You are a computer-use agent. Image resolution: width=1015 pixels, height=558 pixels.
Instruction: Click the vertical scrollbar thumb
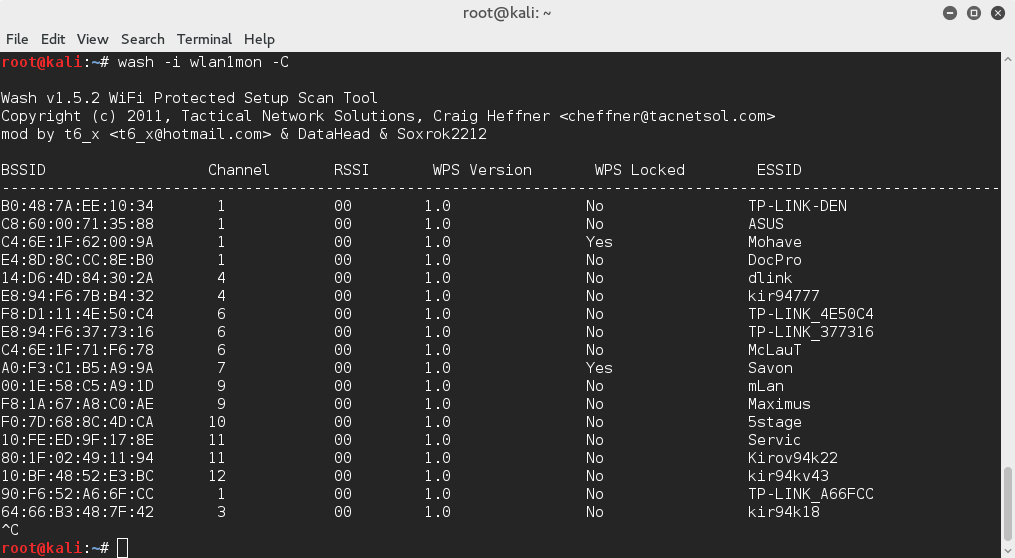tap(1007, 510)
